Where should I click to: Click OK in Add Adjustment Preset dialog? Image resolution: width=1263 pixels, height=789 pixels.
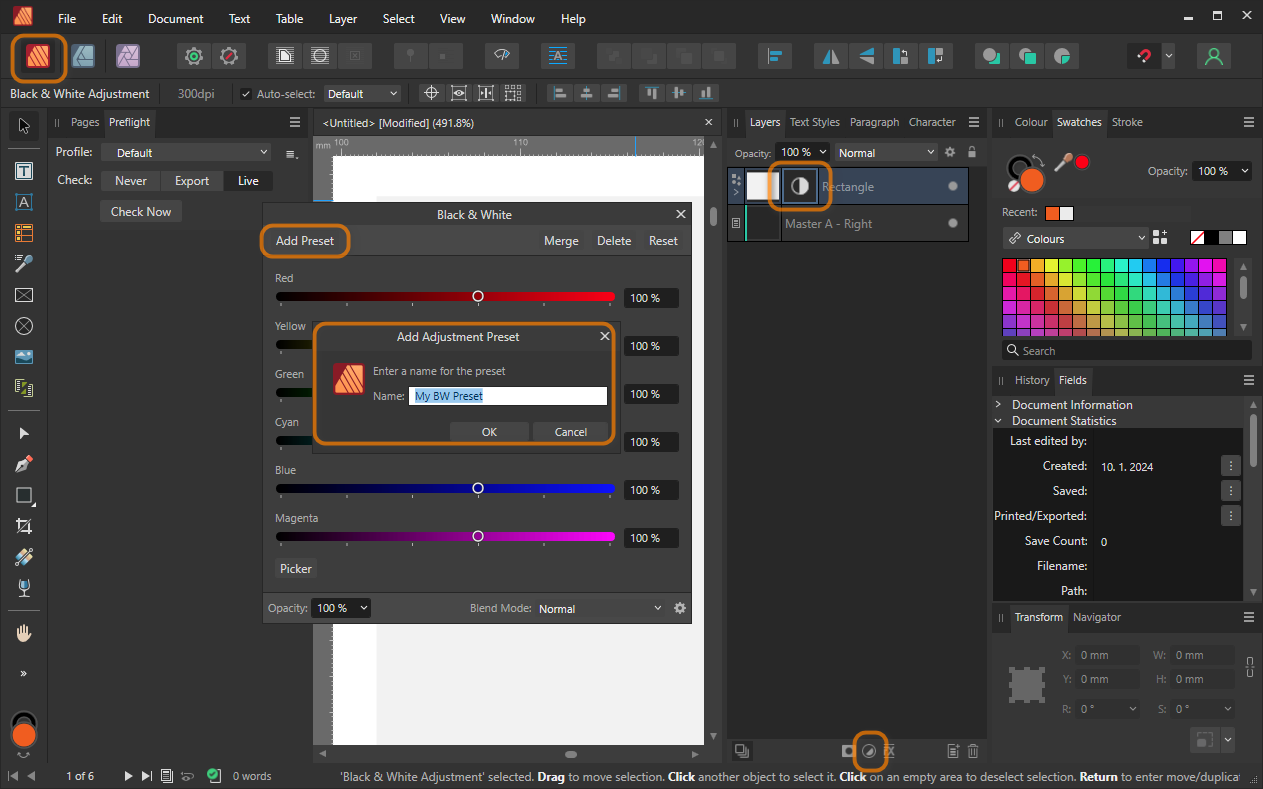click(x=489, y=432)
